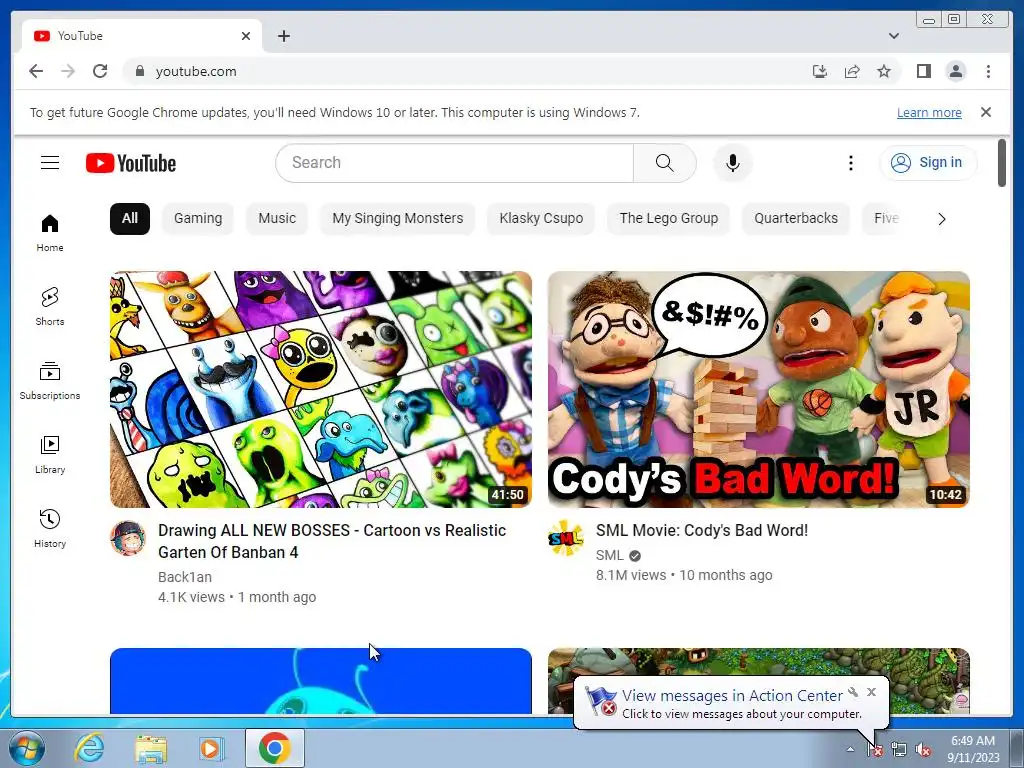1024x768 pixels.
Task: Open Garten Of Banban drawing thumbnail
Action: tap(321, 389)
